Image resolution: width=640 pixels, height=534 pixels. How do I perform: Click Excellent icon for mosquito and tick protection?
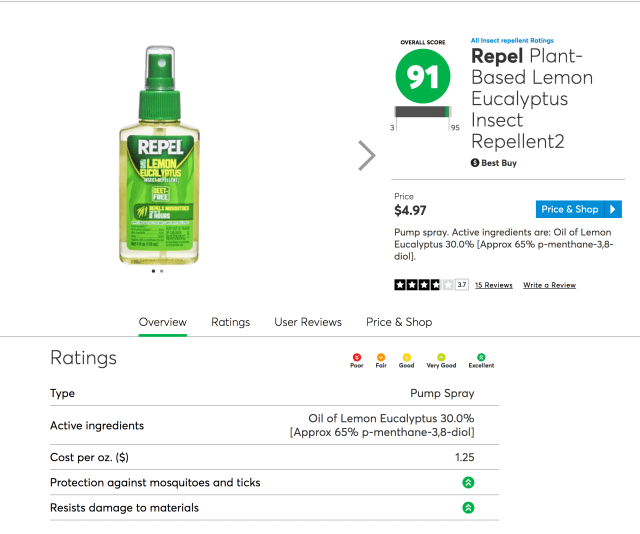(x=468, y=483)
